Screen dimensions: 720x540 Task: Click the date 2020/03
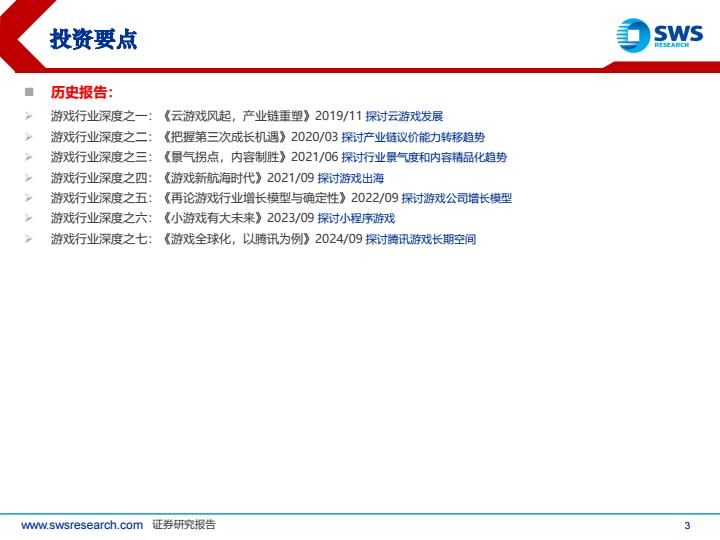coord(315,136)
